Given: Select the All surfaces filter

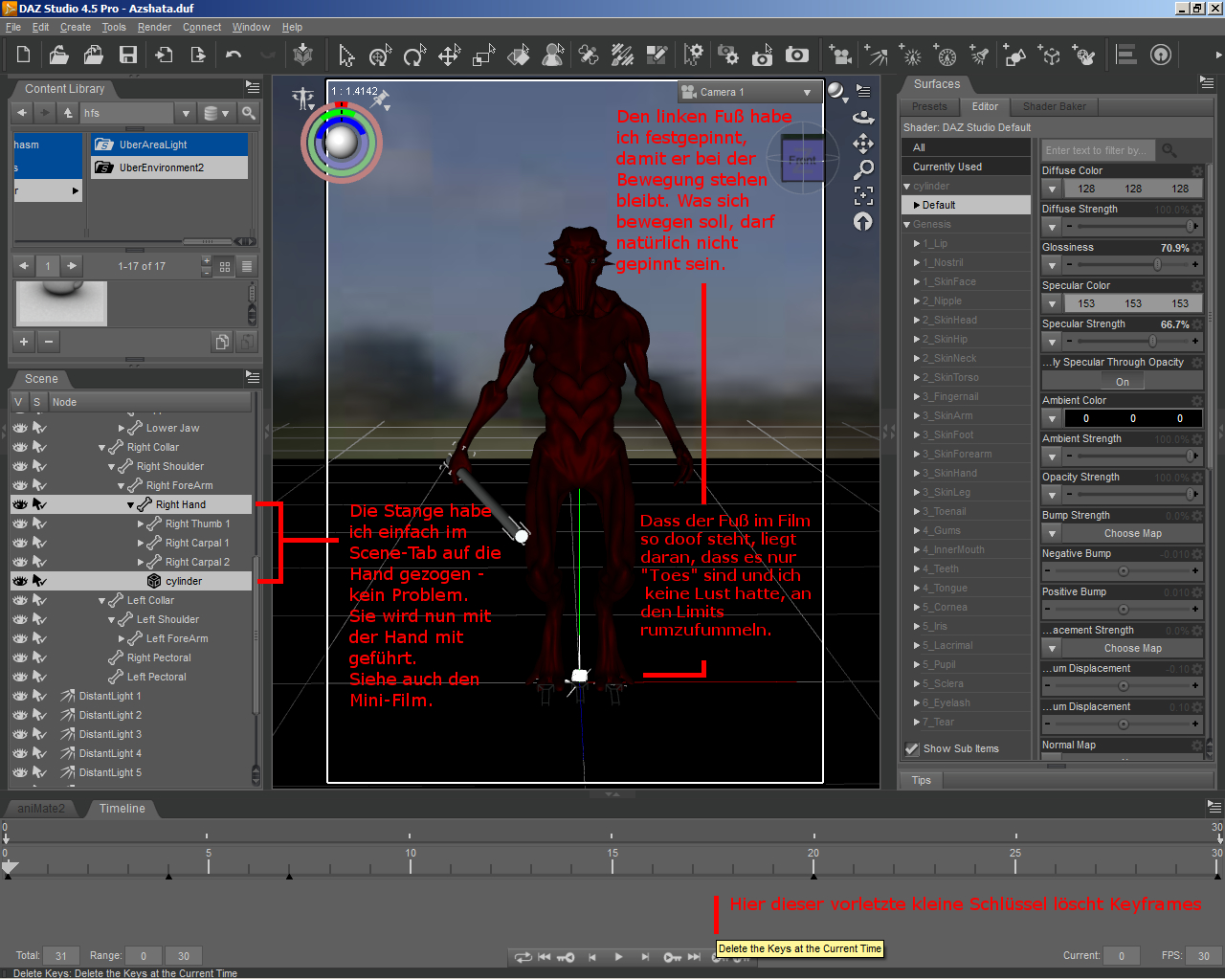Looking at the screenshot, I should [966, 147].
